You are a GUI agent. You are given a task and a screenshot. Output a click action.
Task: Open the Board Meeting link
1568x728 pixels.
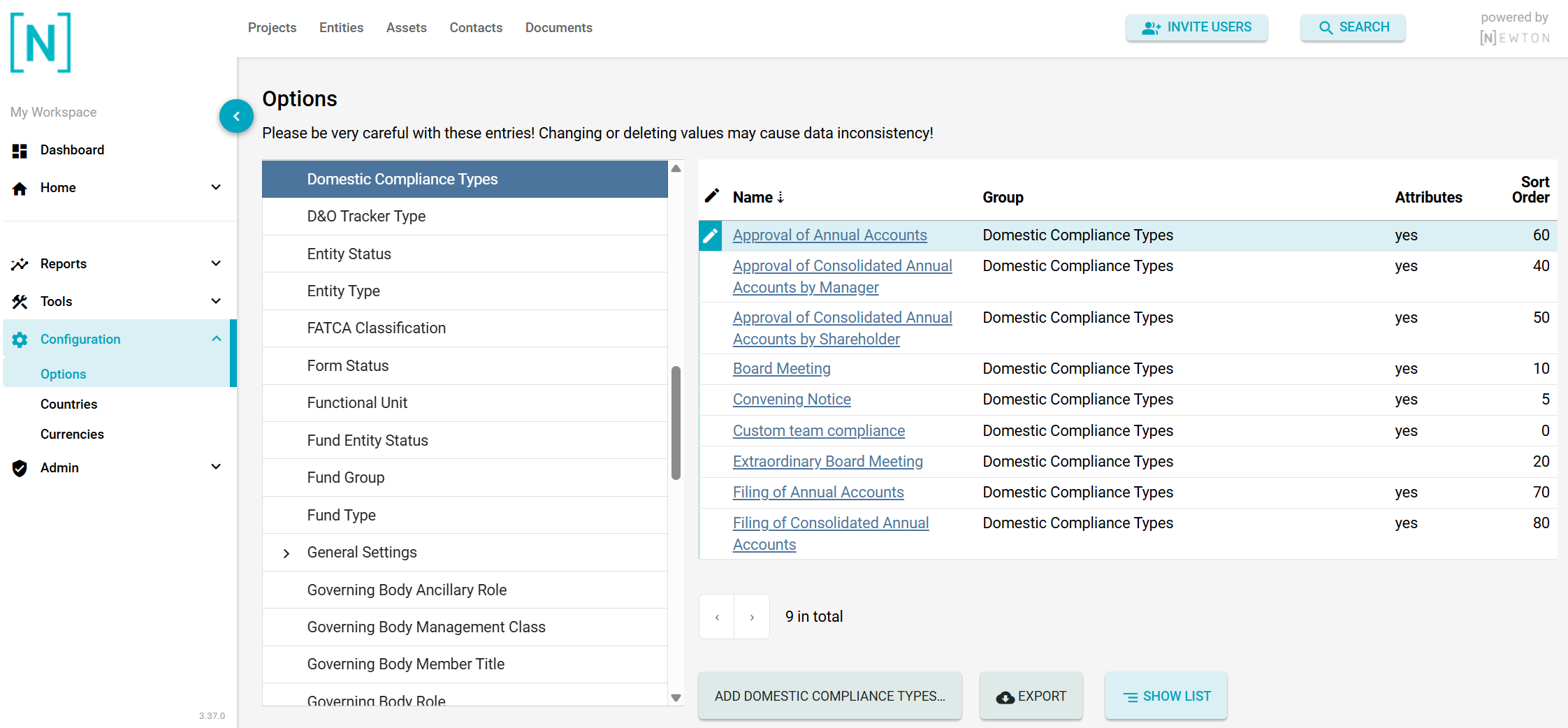[x=781, y=369]
